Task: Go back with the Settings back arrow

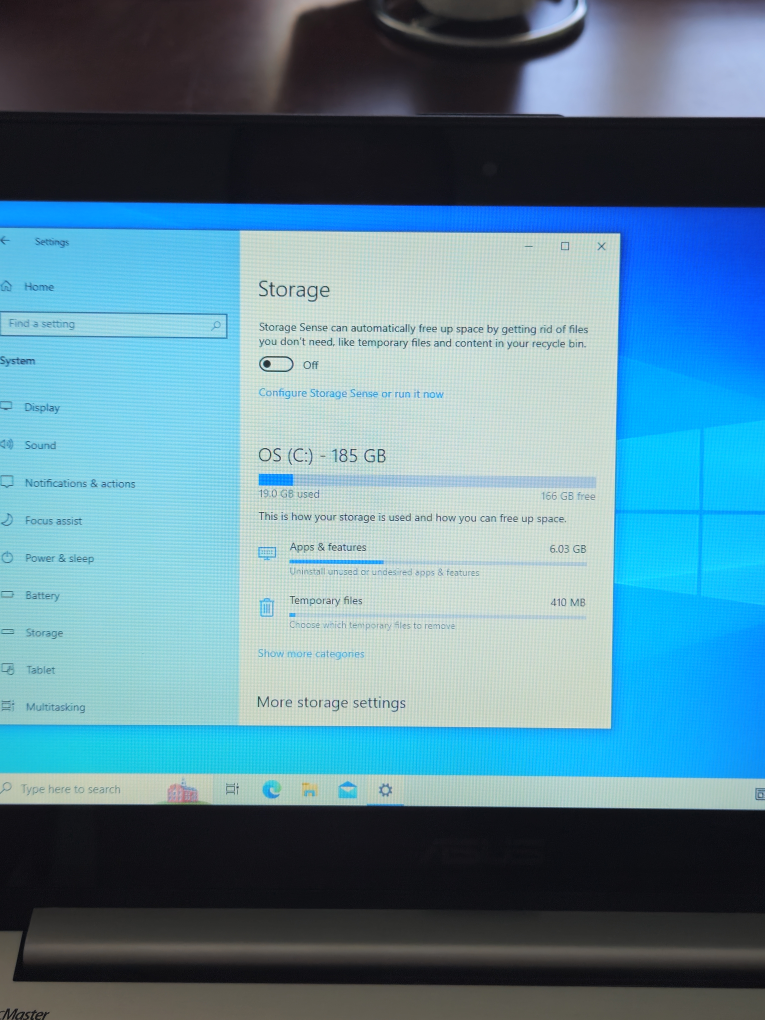Action: [x=5, y=241]
